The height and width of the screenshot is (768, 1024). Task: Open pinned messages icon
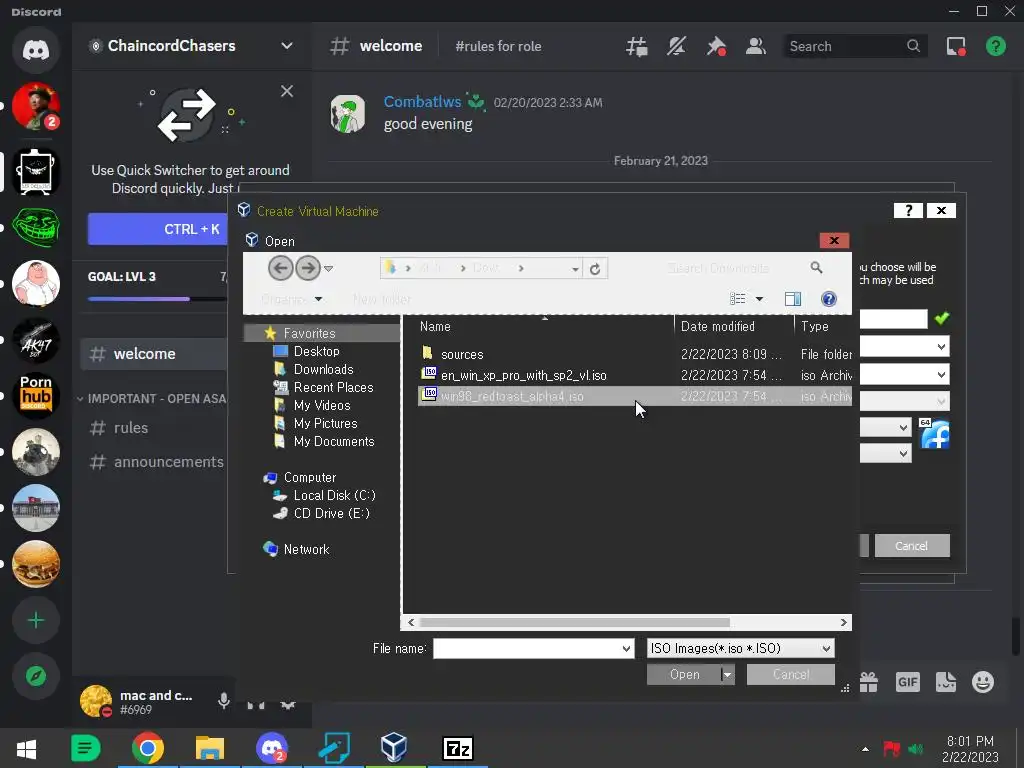point(716,46)
